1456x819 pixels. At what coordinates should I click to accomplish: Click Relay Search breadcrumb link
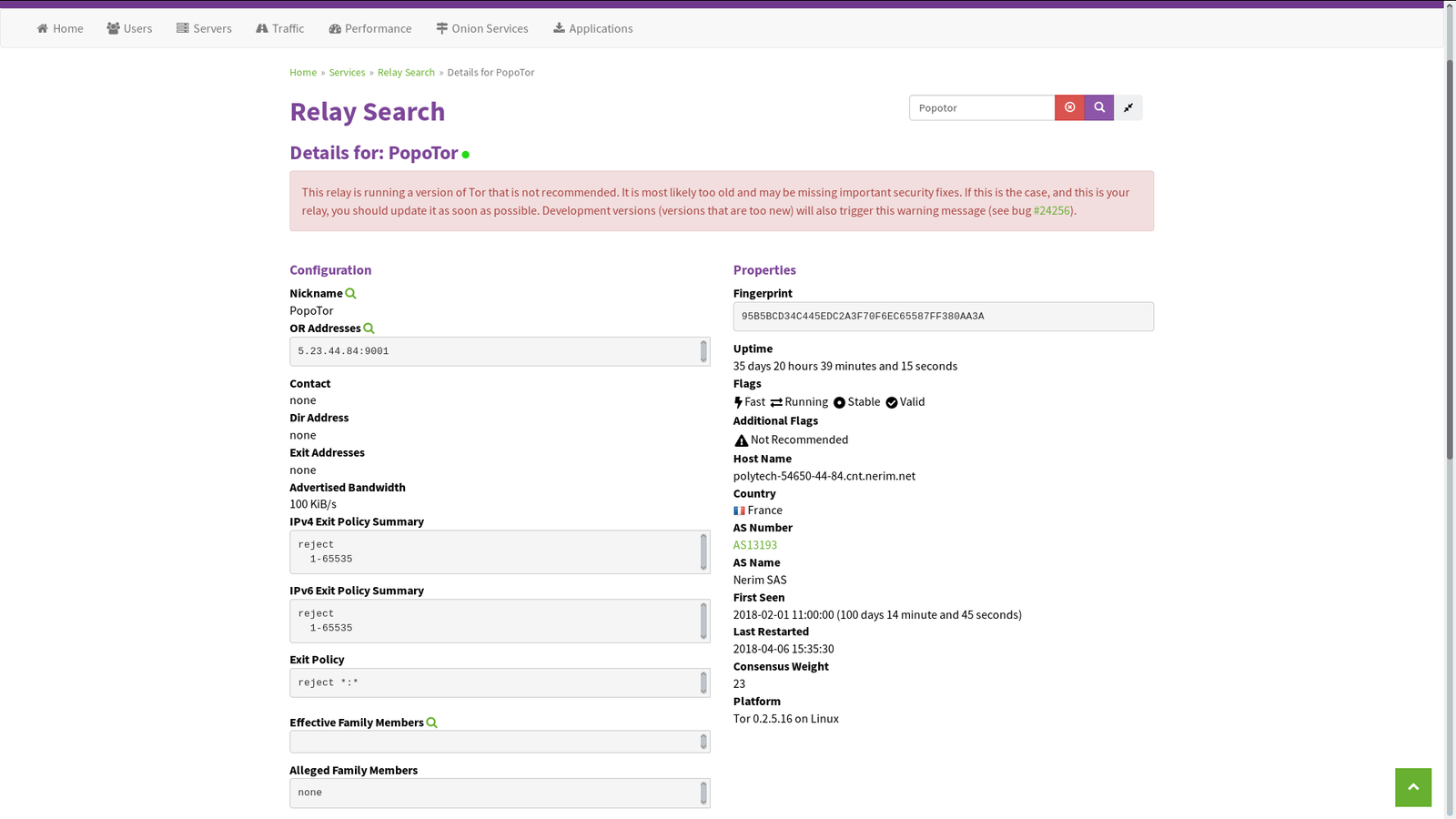(x=406, y=72)
